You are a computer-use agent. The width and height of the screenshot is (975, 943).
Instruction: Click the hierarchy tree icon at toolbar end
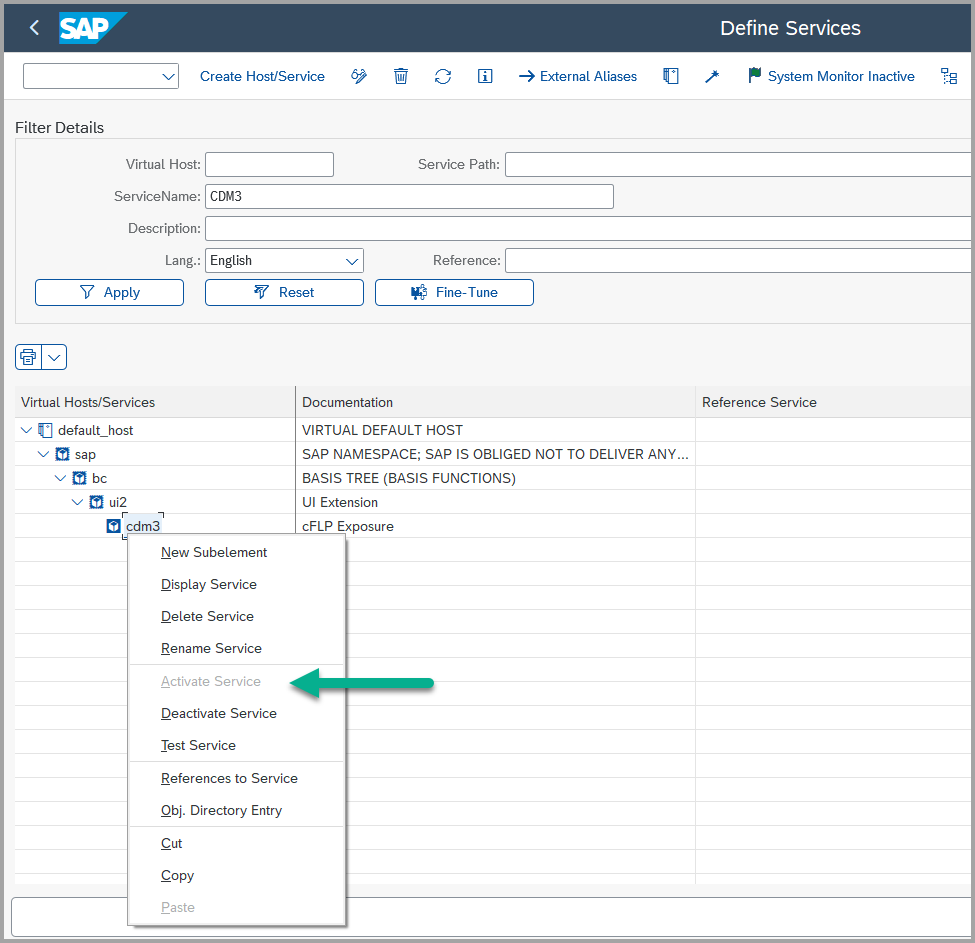[x=949, y=76]
